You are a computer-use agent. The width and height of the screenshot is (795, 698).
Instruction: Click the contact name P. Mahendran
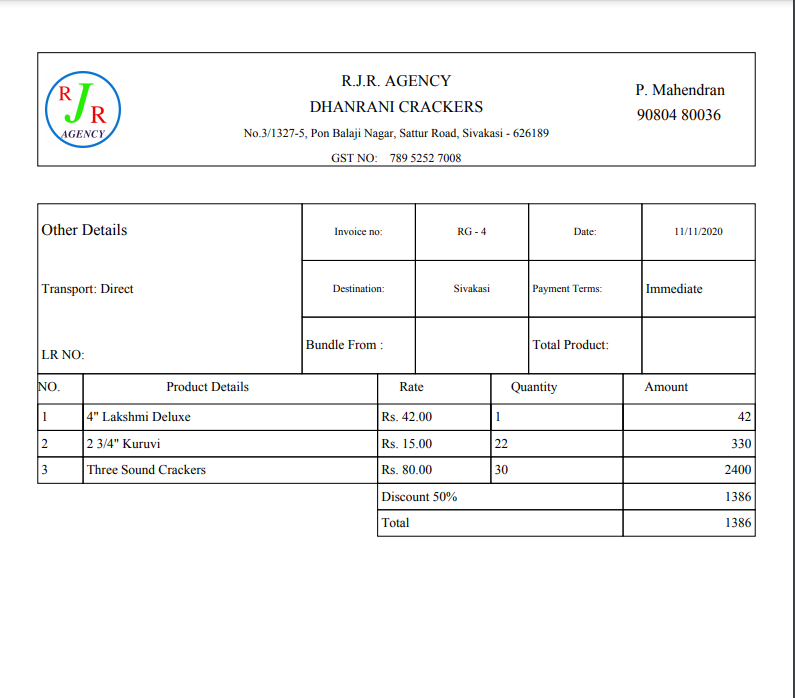(x=680, y=90)
